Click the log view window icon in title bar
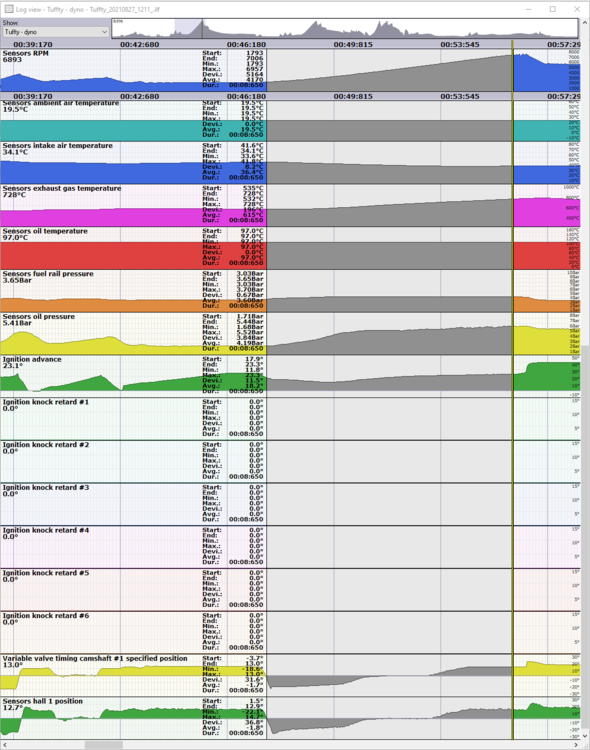Viewport: 590px width, 750px height. click(9, 9)
